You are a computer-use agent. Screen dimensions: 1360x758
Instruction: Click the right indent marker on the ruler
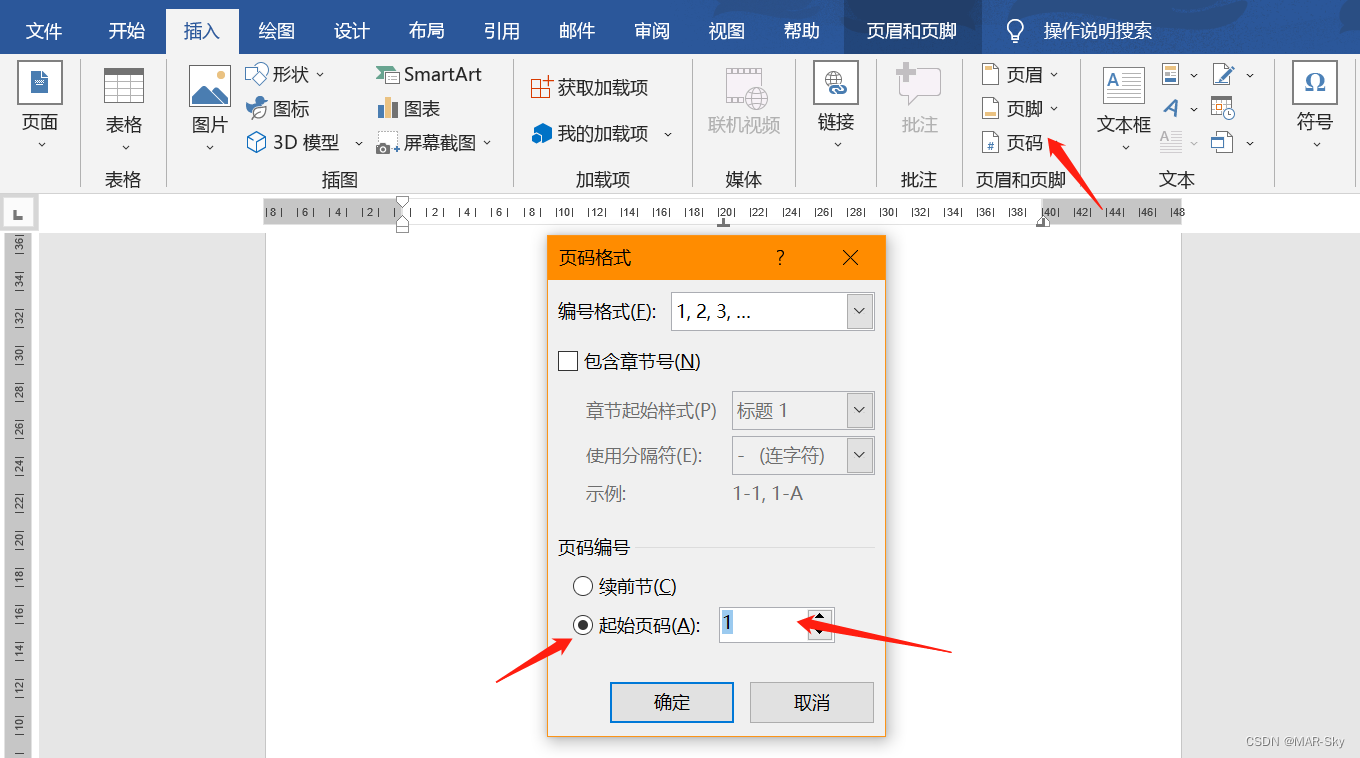point(1042,222)
